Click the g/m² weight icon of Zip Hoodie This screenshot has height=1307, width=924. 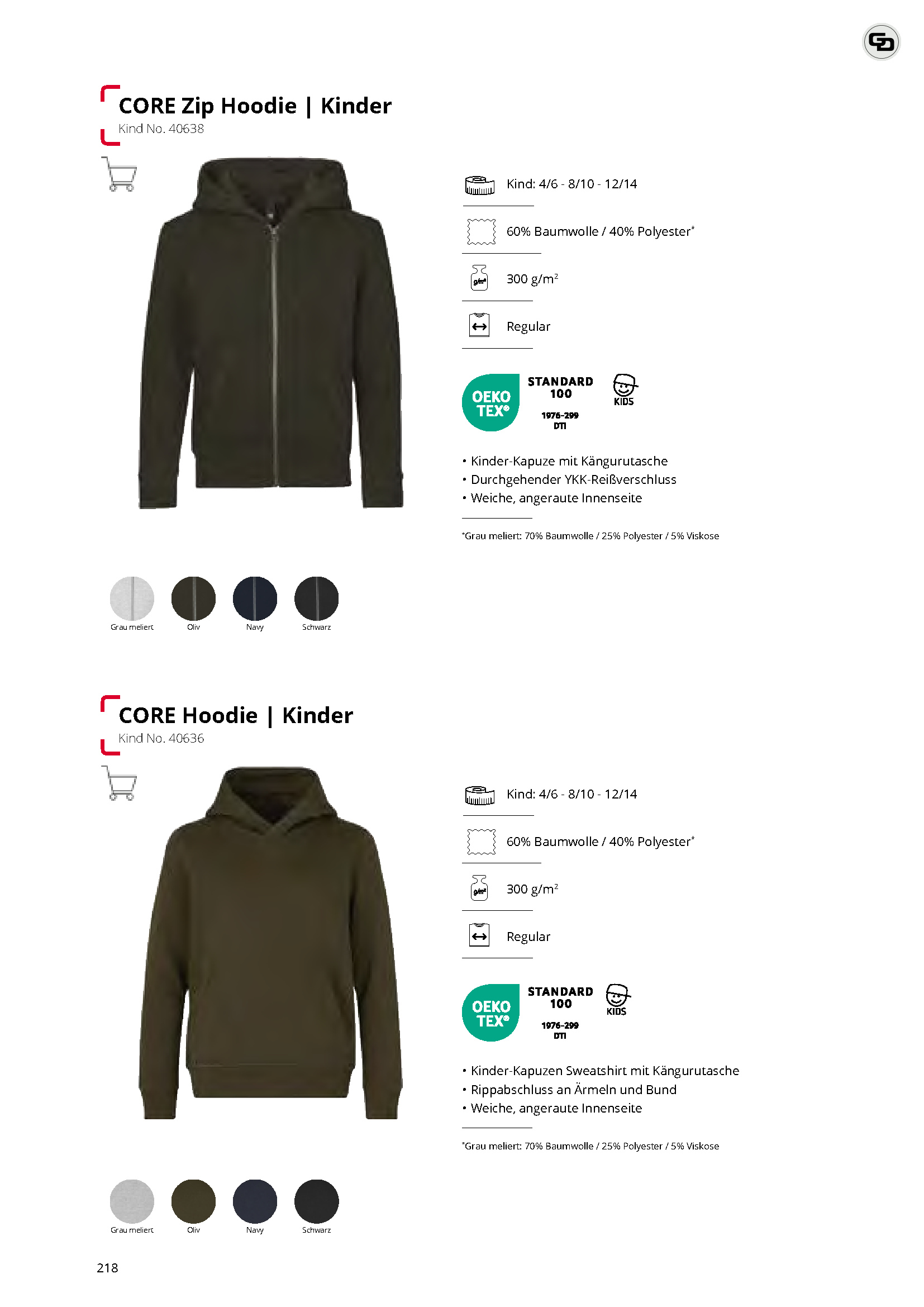(x=480, y=278)
